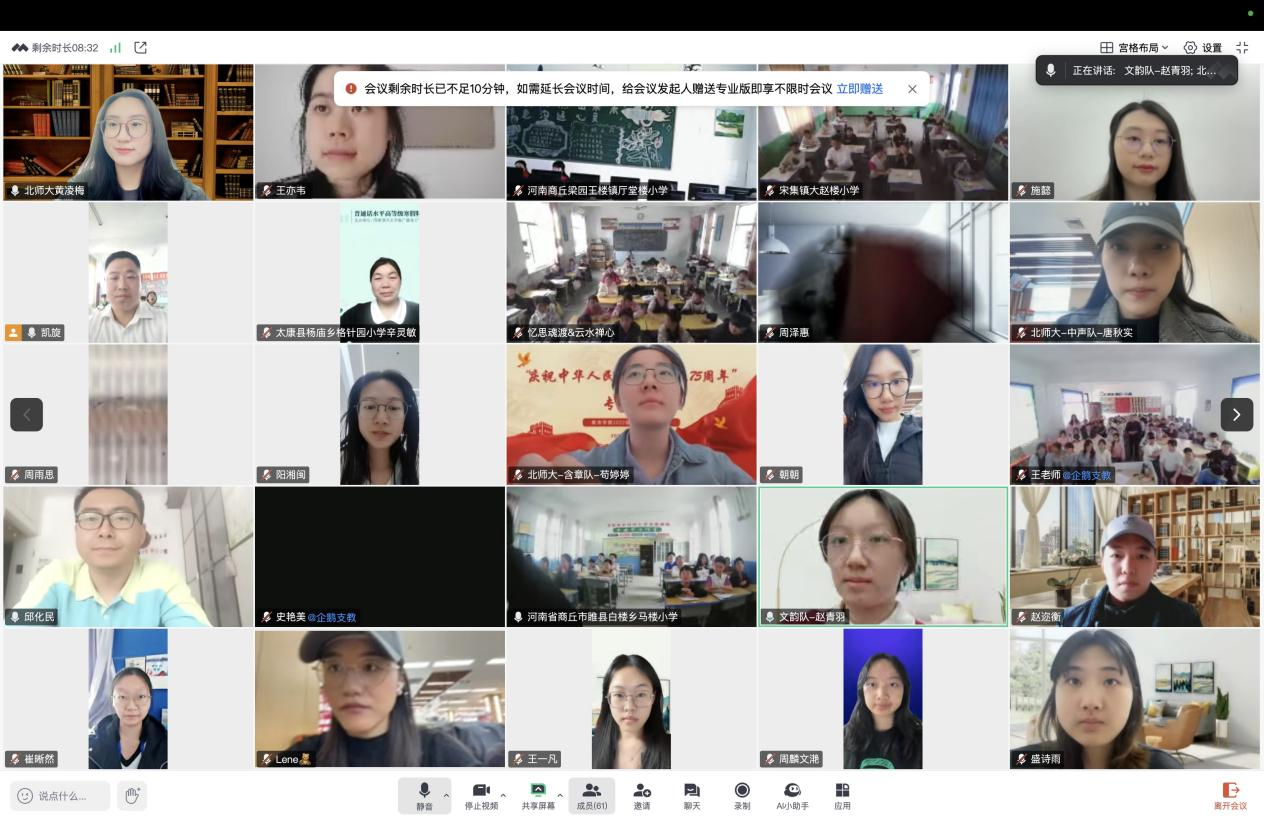Click the 立即赠送 link in the banner
The height and width of the screenshot is (821, 1264).
click(858, 89)
